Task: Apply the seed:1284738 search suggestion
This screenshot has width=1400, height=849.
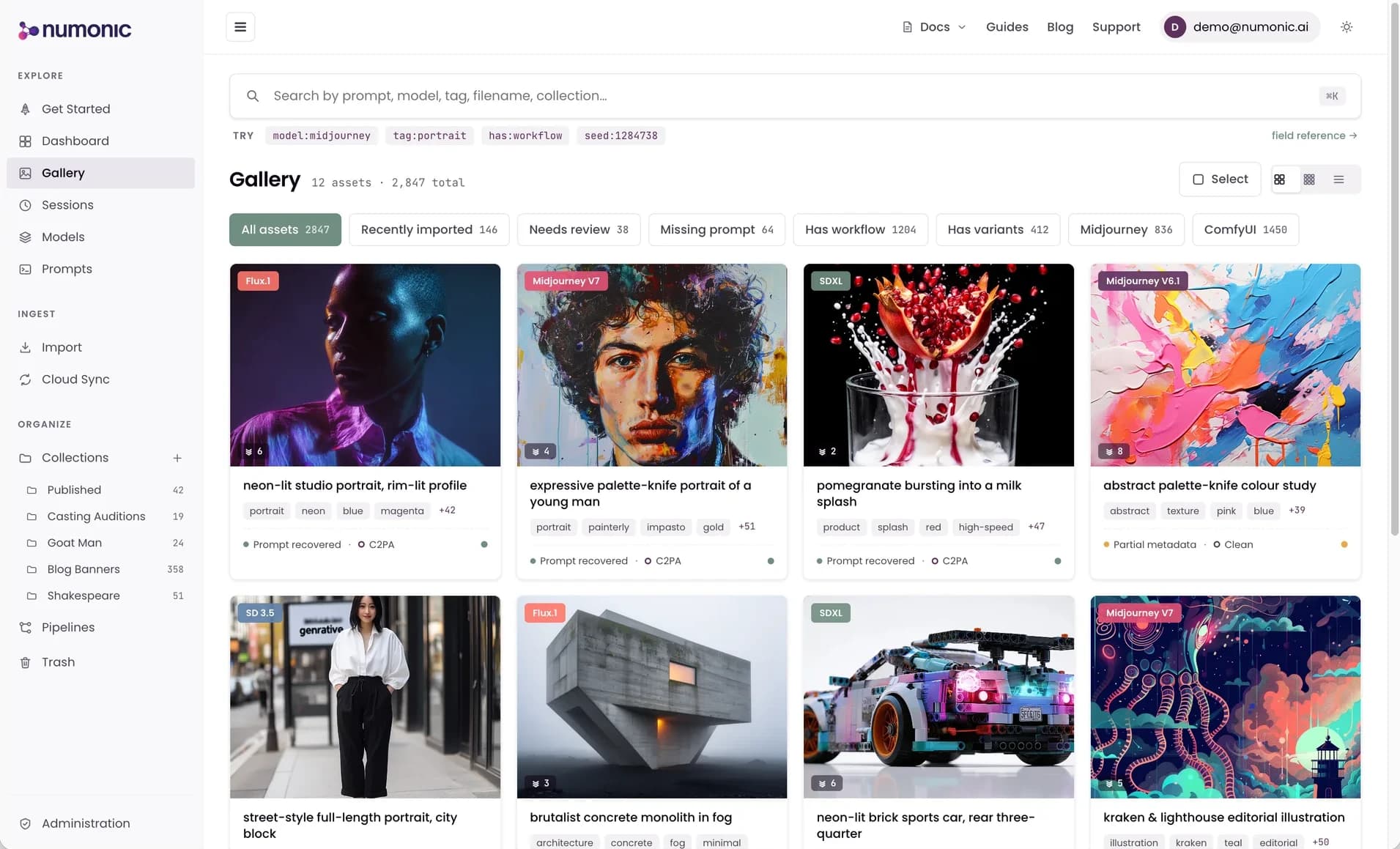Action: (x=621, y=136)
